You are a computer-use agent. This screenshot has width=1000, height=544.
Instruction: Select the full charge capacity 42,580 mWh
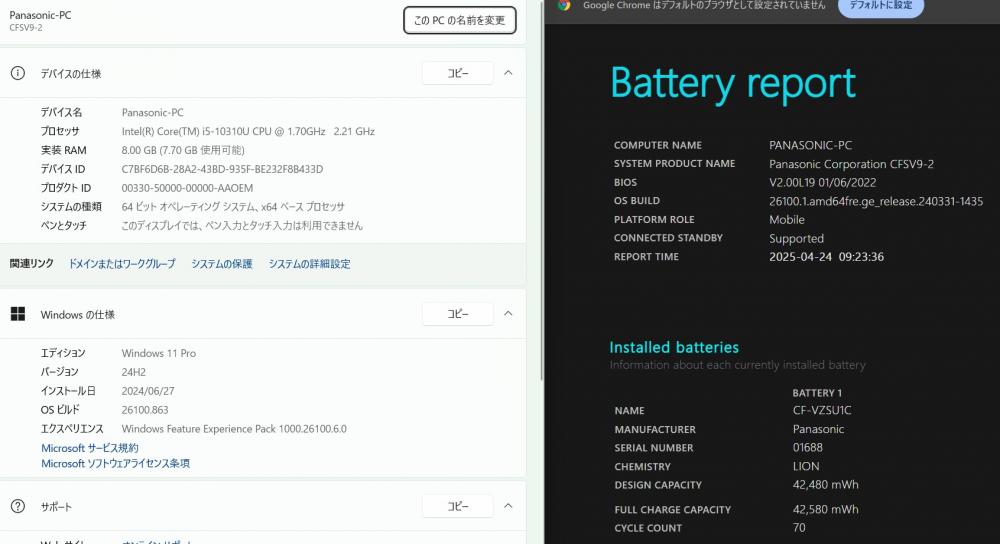pyautogui.click(x=825, y=510)
